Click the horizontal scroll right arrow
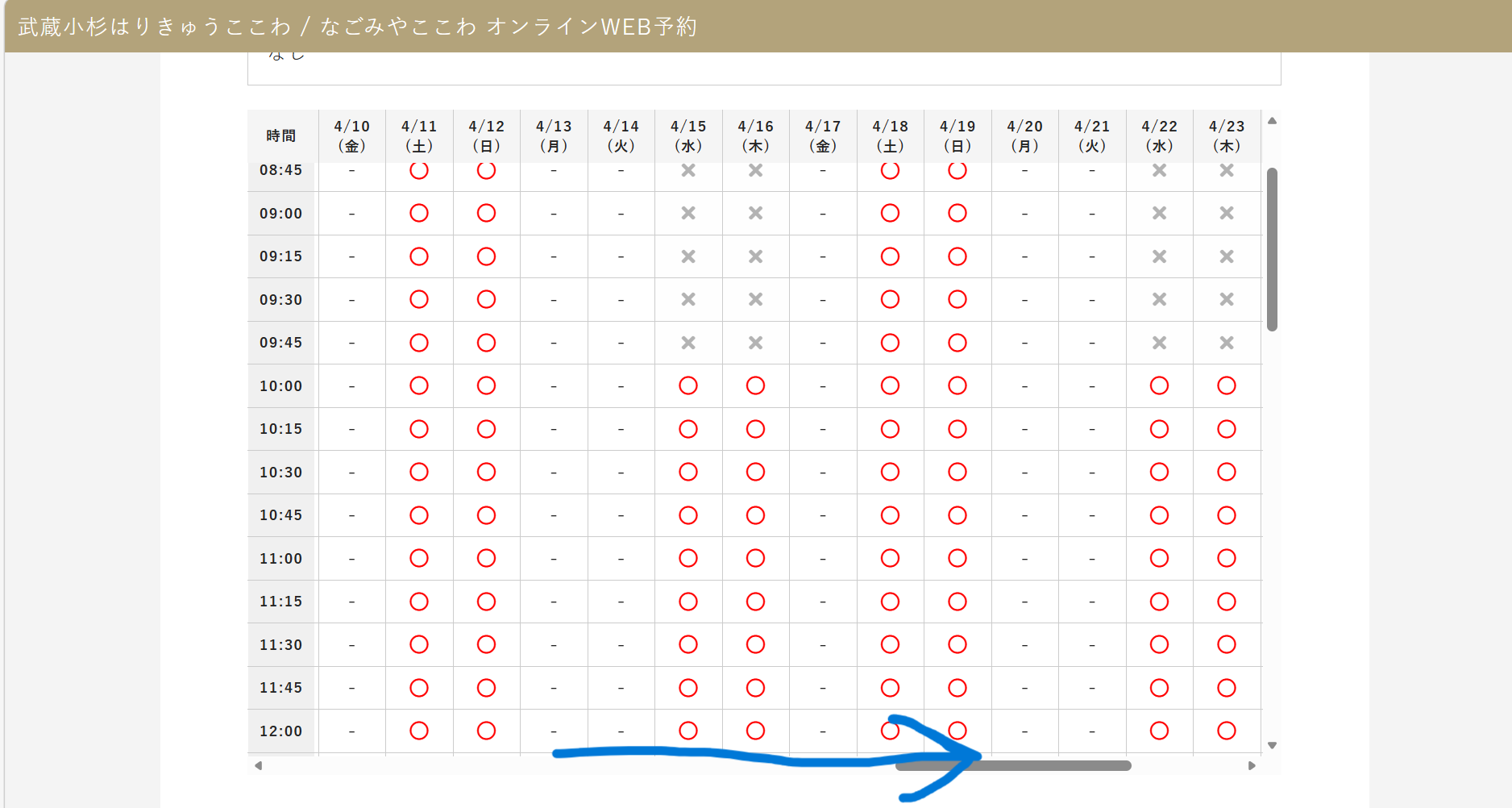Image resolution: width=1512 pixels, height=808 pixels. [x=1252, y=765]
